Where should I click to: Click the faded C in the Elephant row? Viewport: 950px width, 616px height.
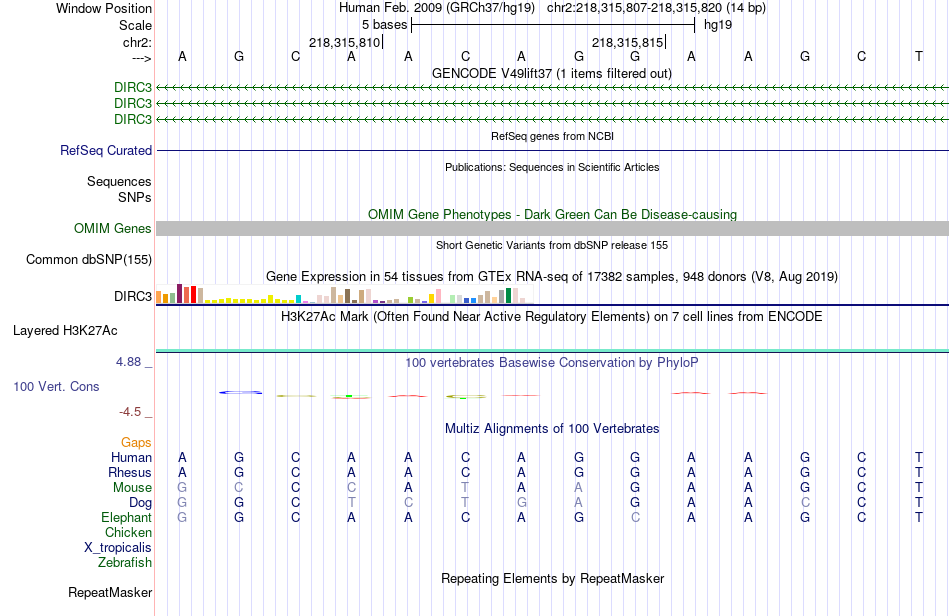[635, 517]
